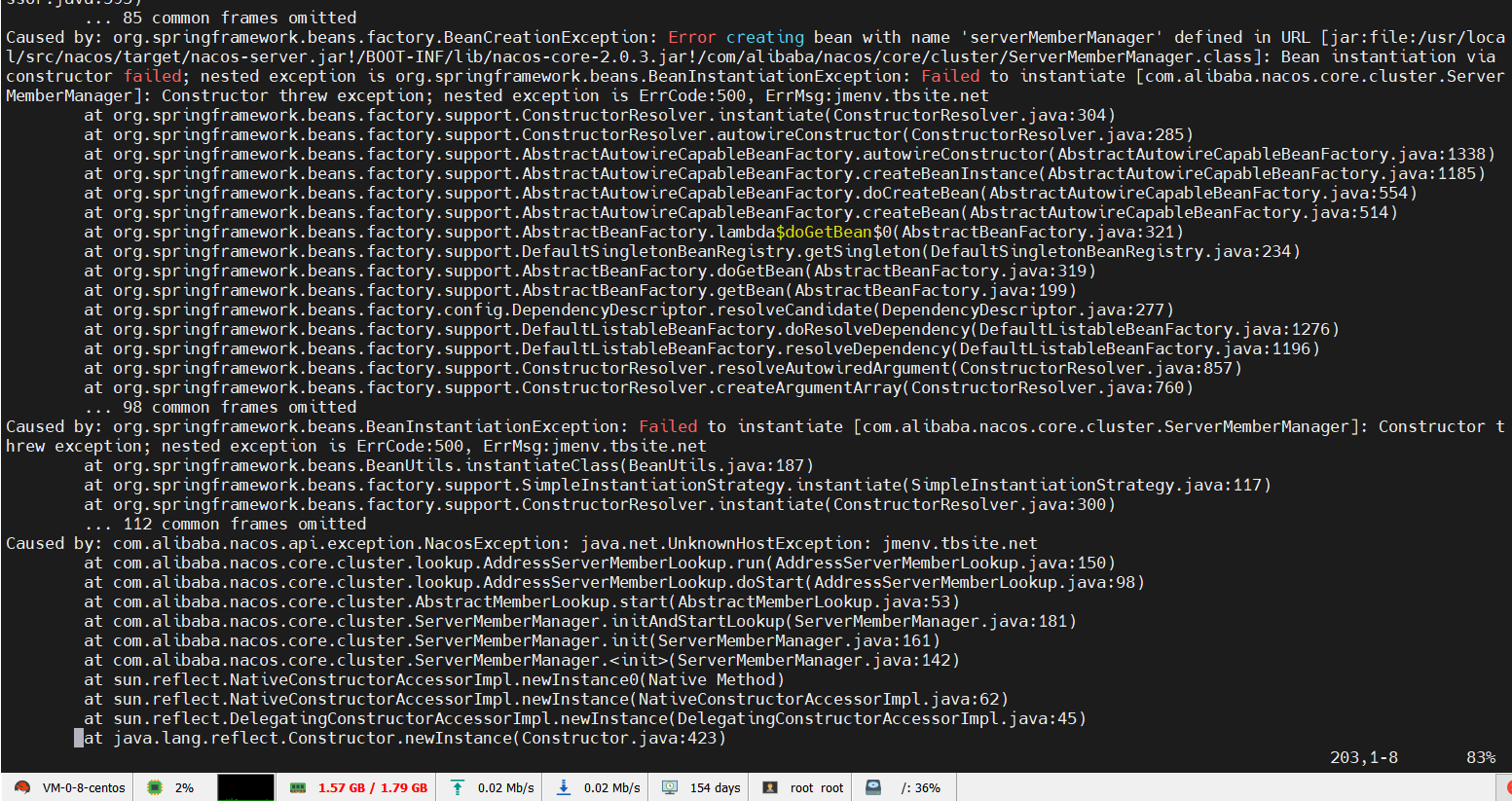Click the AbstractBeanFactory.java:319 line
Image resolution: width=1512 pixels, height=801 pixels.
pos(590,271)
